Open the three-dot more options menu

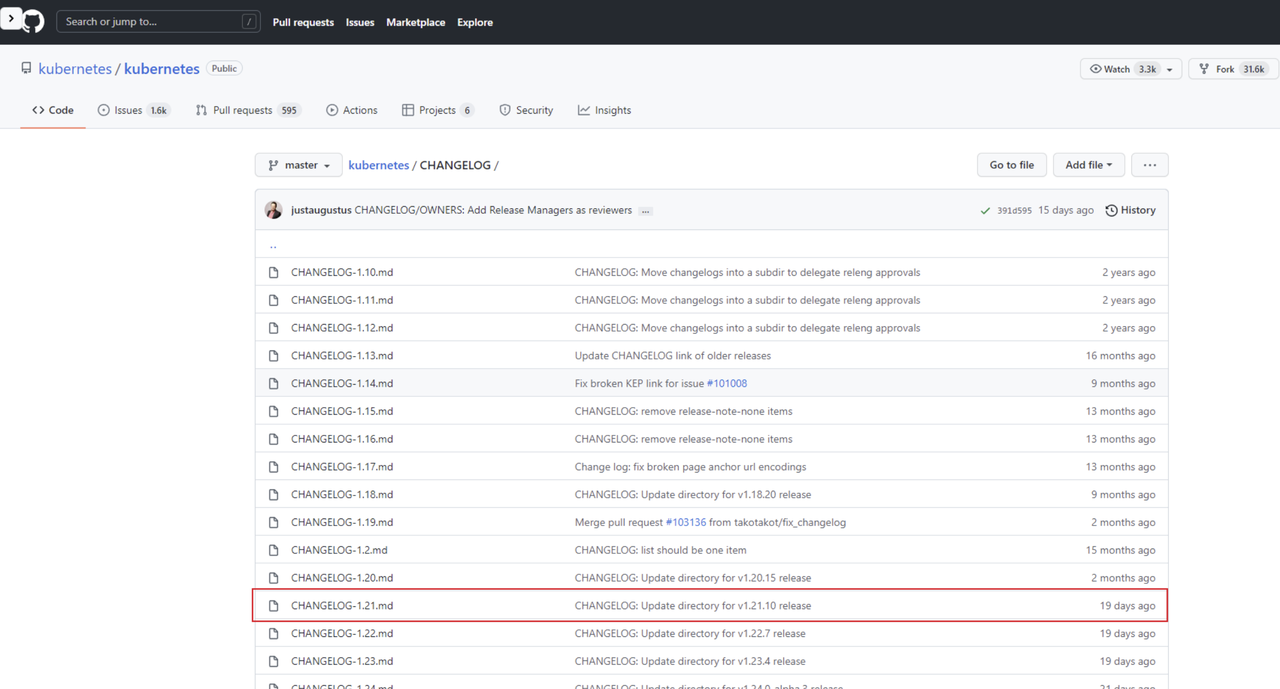(1150, 165)
